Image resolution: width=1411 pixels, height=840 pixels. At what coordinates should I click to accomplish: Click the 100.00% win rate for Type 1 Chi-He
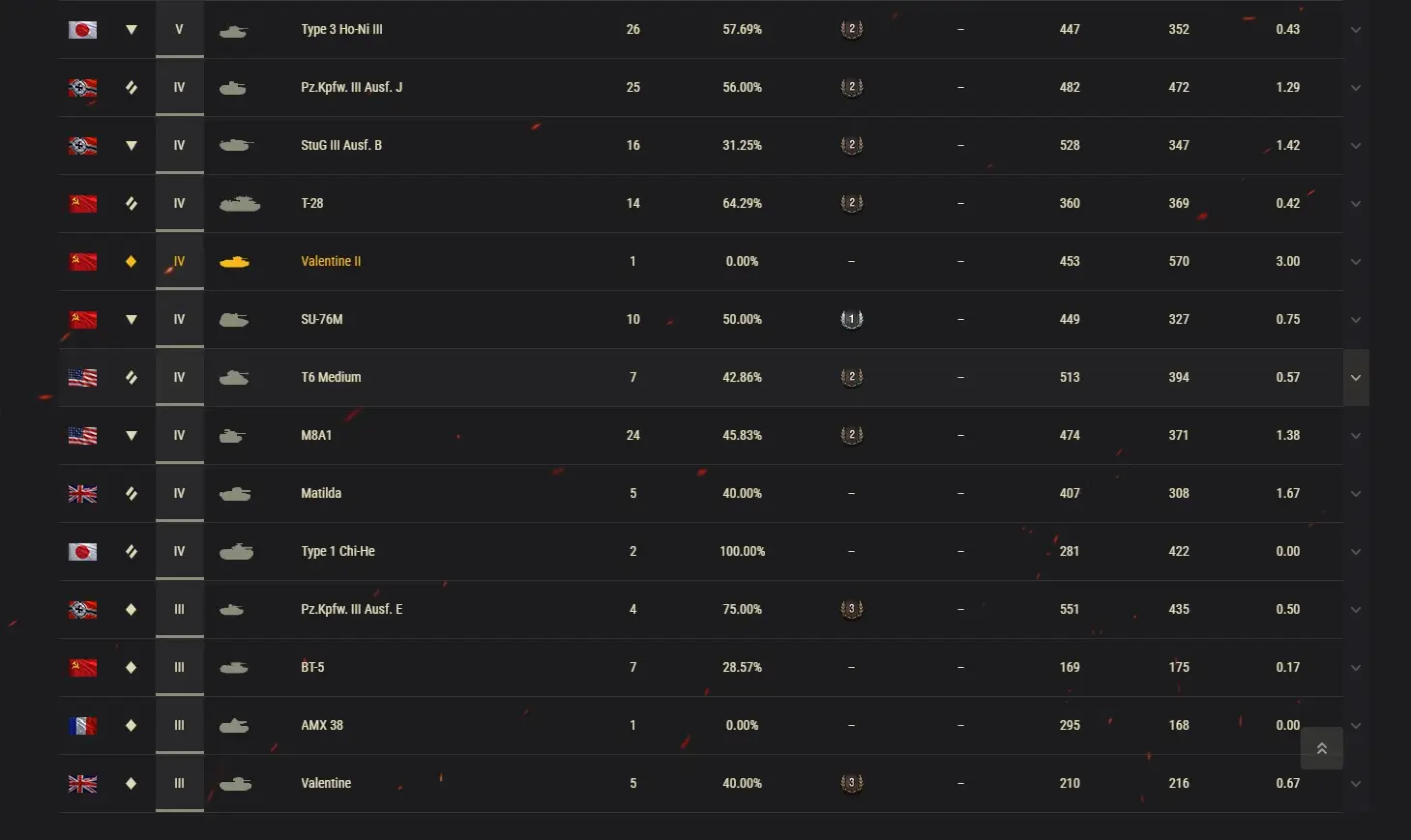coord(742,552)
